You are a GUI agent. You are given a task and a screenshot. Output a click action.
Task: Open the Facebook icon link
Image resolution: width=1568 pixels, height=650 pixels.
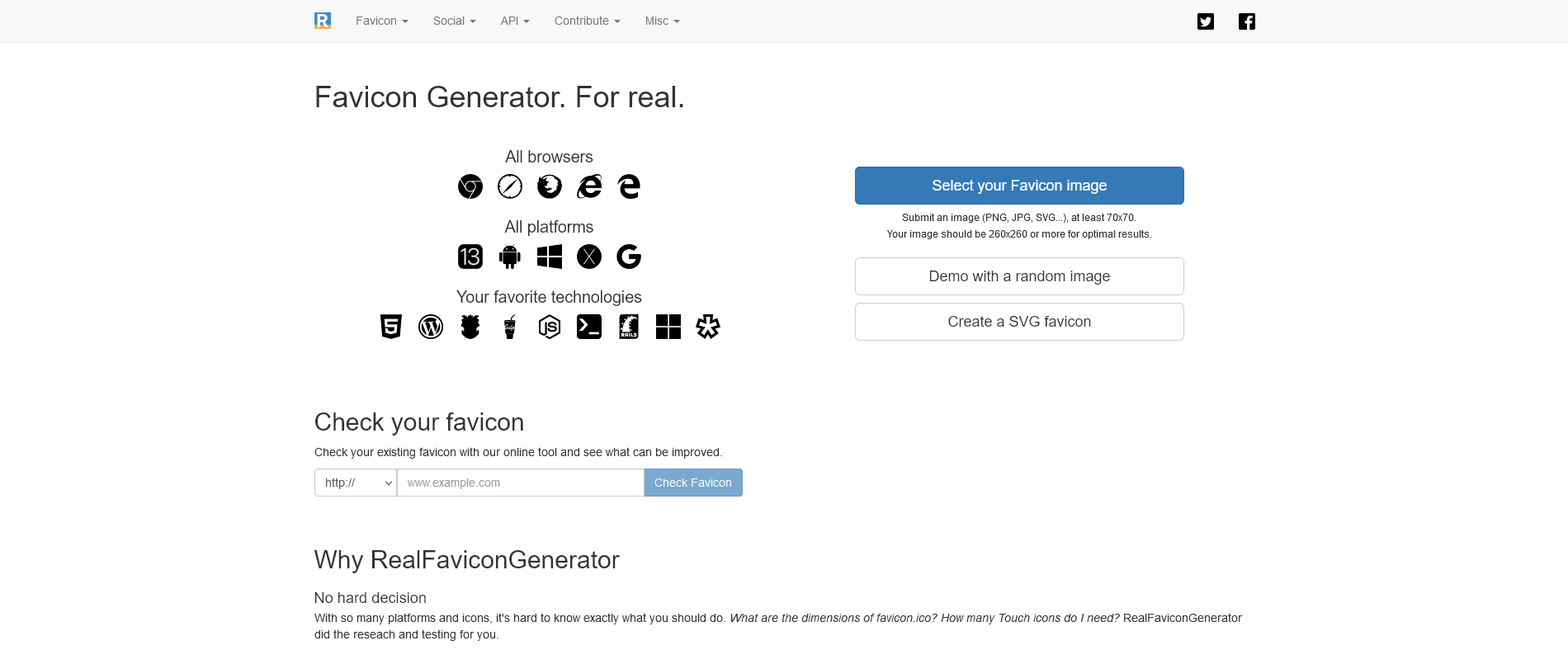click(x=1247, y=21)
